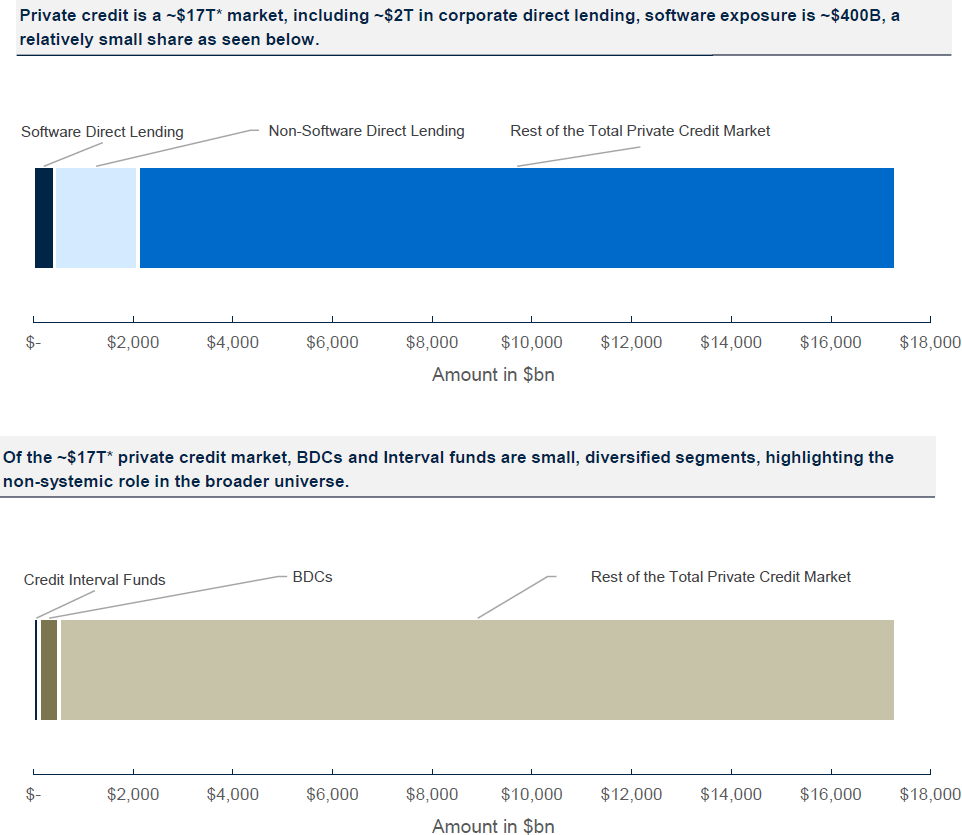The height and width of the screenshot is (835, 962).
Task: Click "Amount in $bn" axis title under beige chart
Action: [x=493, y=826]
